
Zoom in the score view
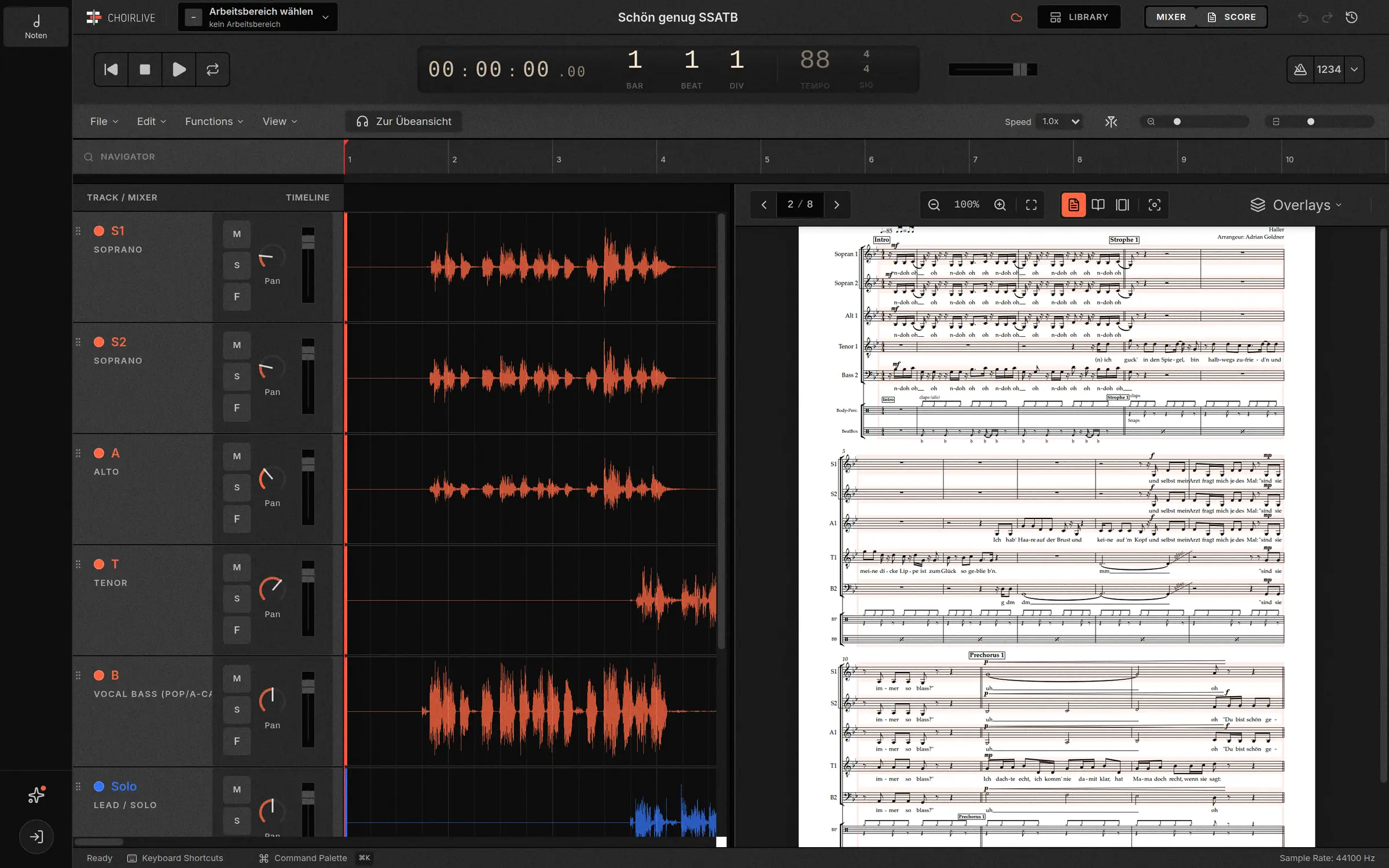(1000, 205)
